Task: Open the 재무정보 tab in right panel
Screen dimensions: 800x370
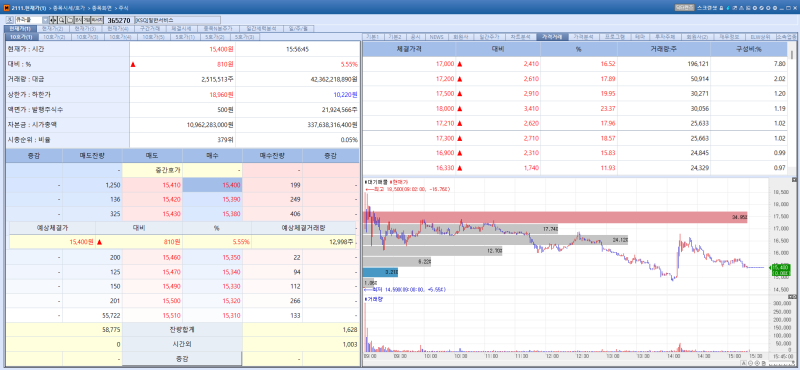Action: pos(729,37)
